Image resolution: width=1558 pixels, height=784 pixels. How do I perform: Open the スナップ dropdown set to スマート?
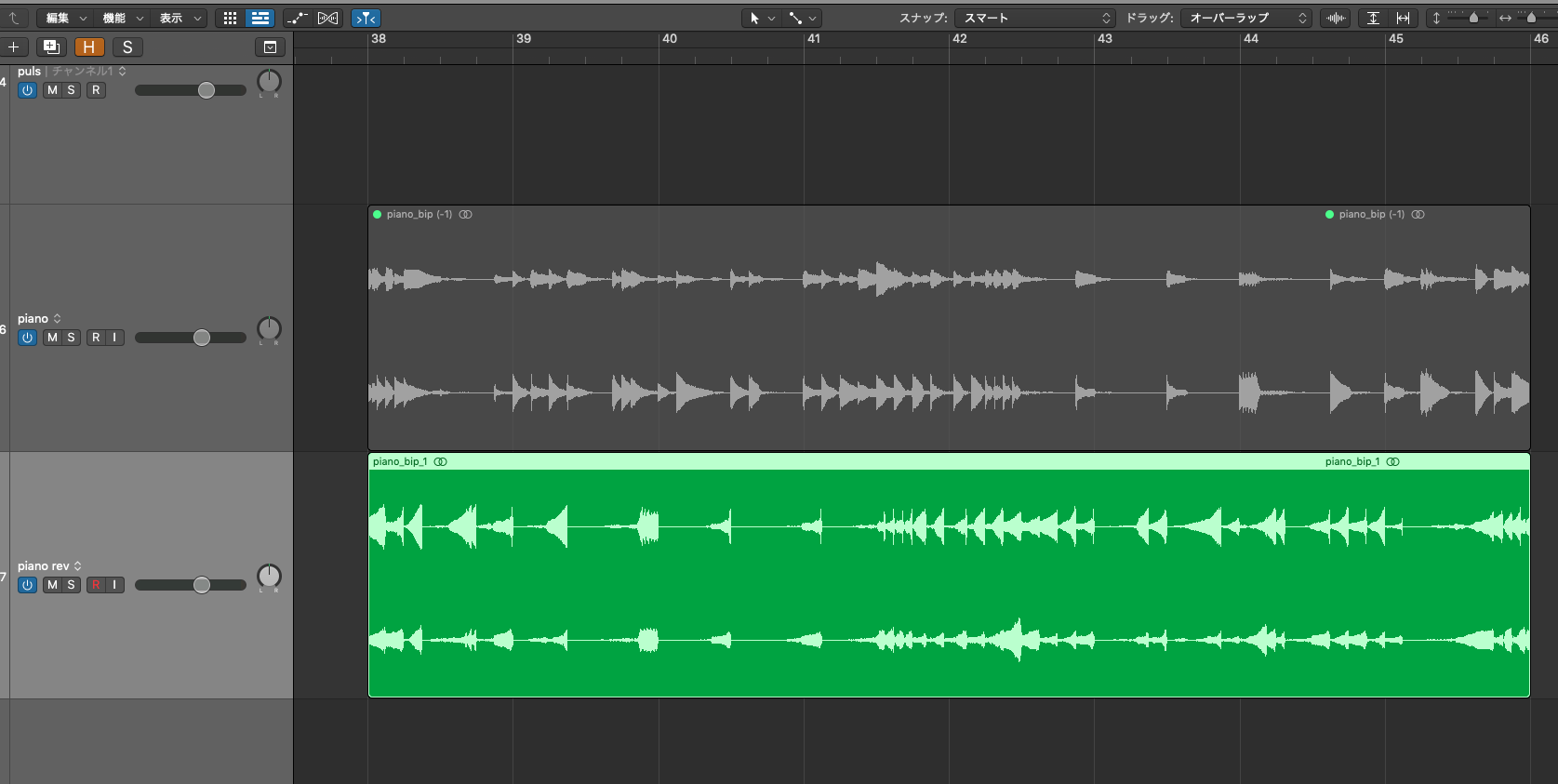point(1034,18)
